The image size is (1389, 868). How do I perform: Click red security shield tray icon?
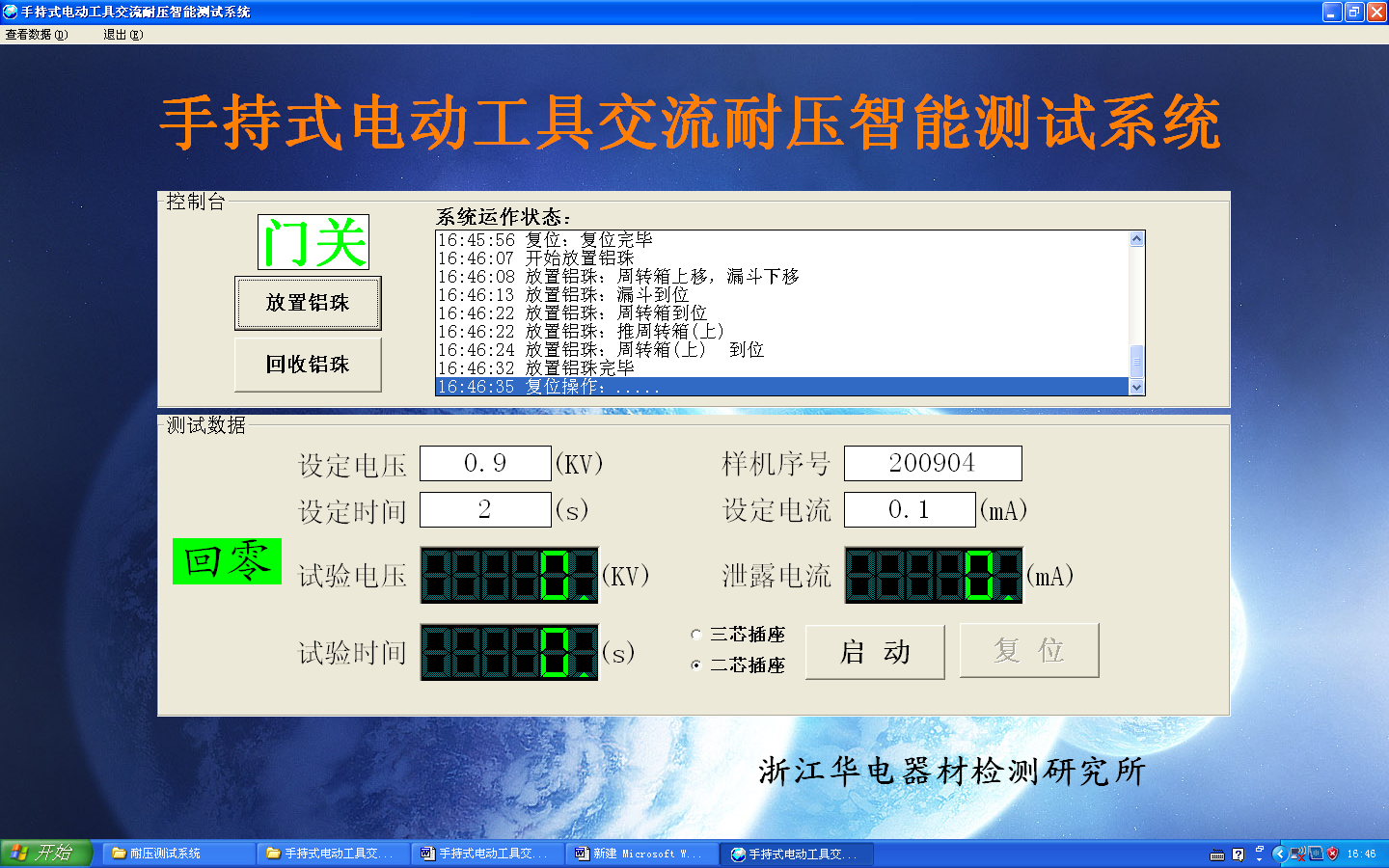(1333, 854)
